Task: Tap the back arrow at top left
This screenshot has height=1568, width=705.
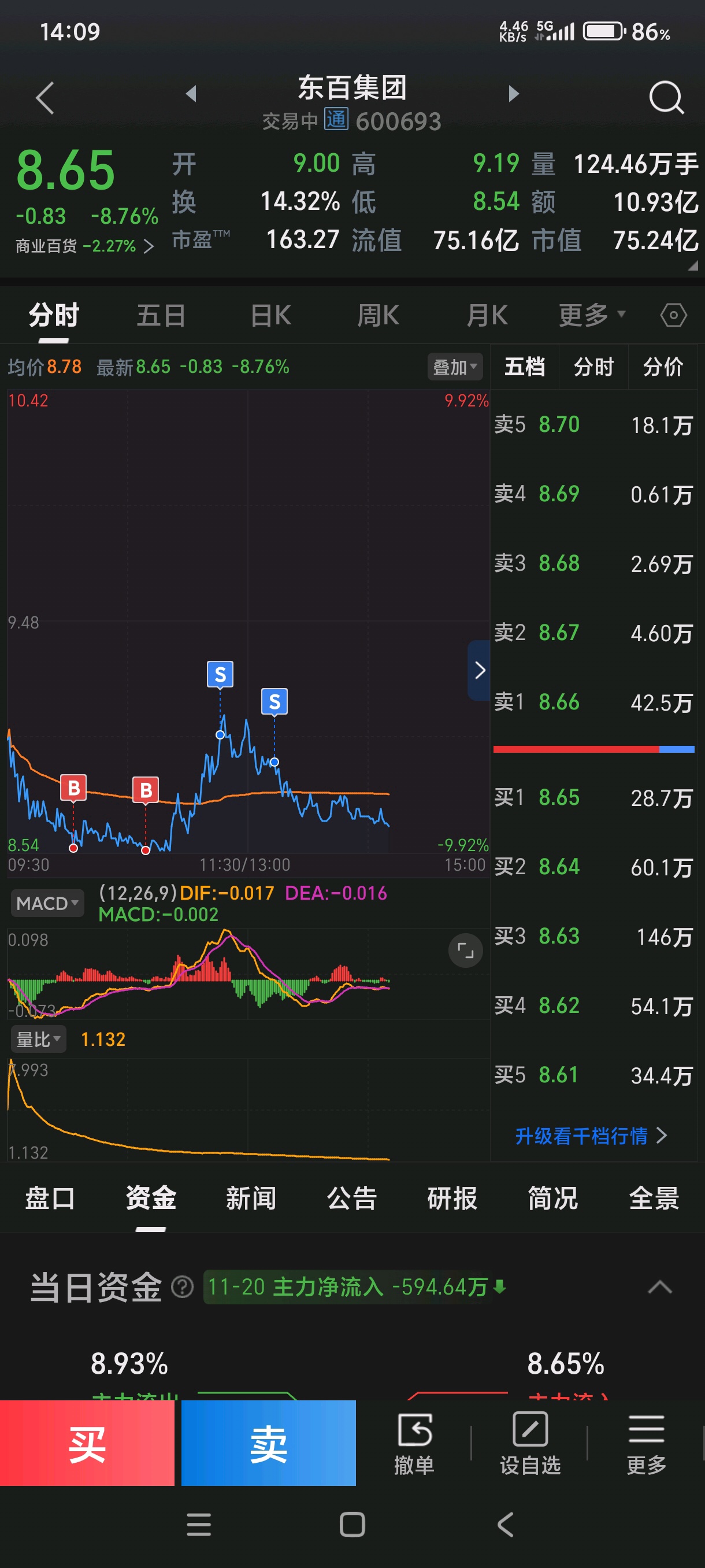Action: (x=45, y=97)
